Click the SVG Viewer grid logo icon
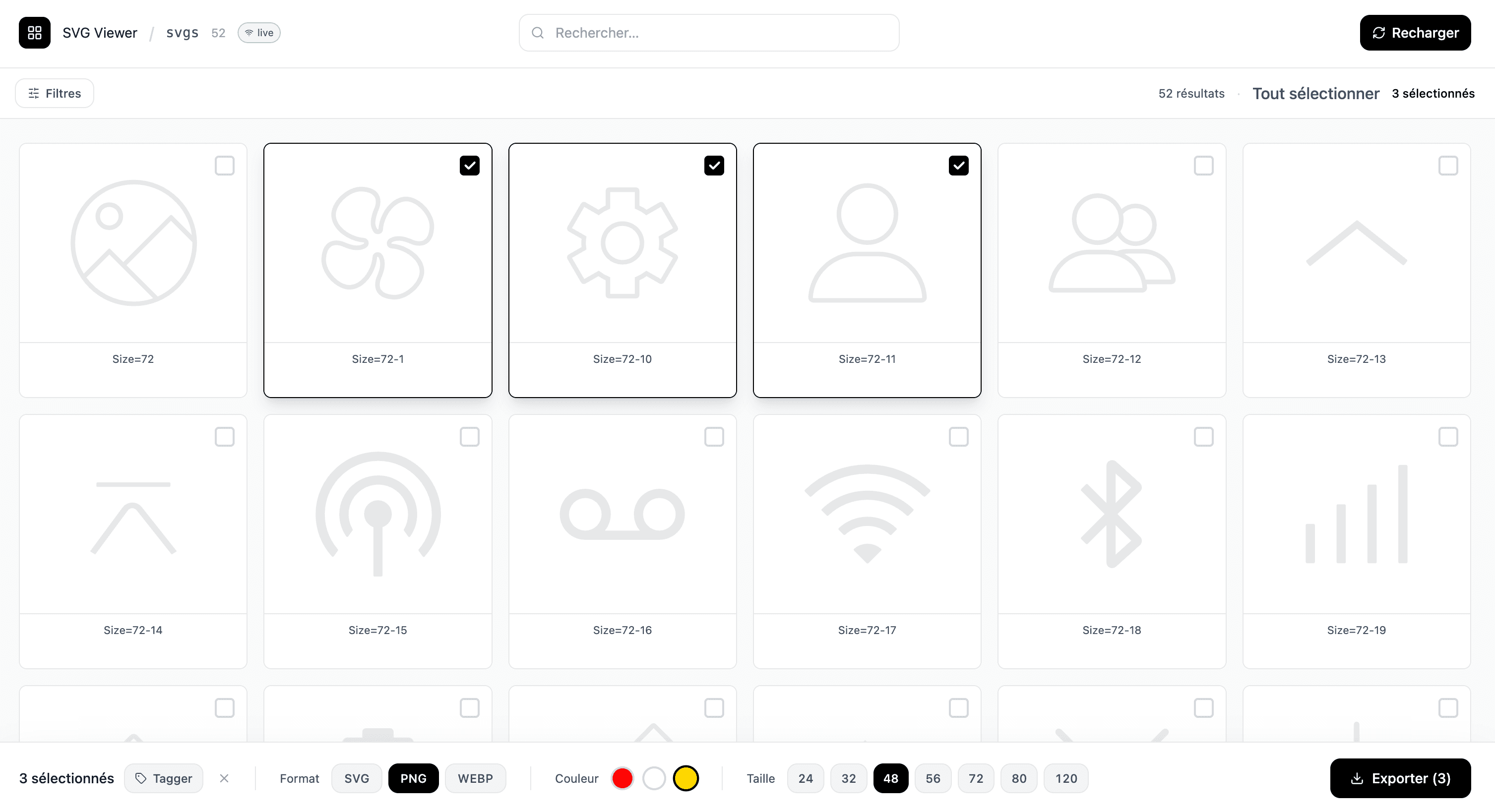This screenshot has width=1495, height=812. pos(34,33)
